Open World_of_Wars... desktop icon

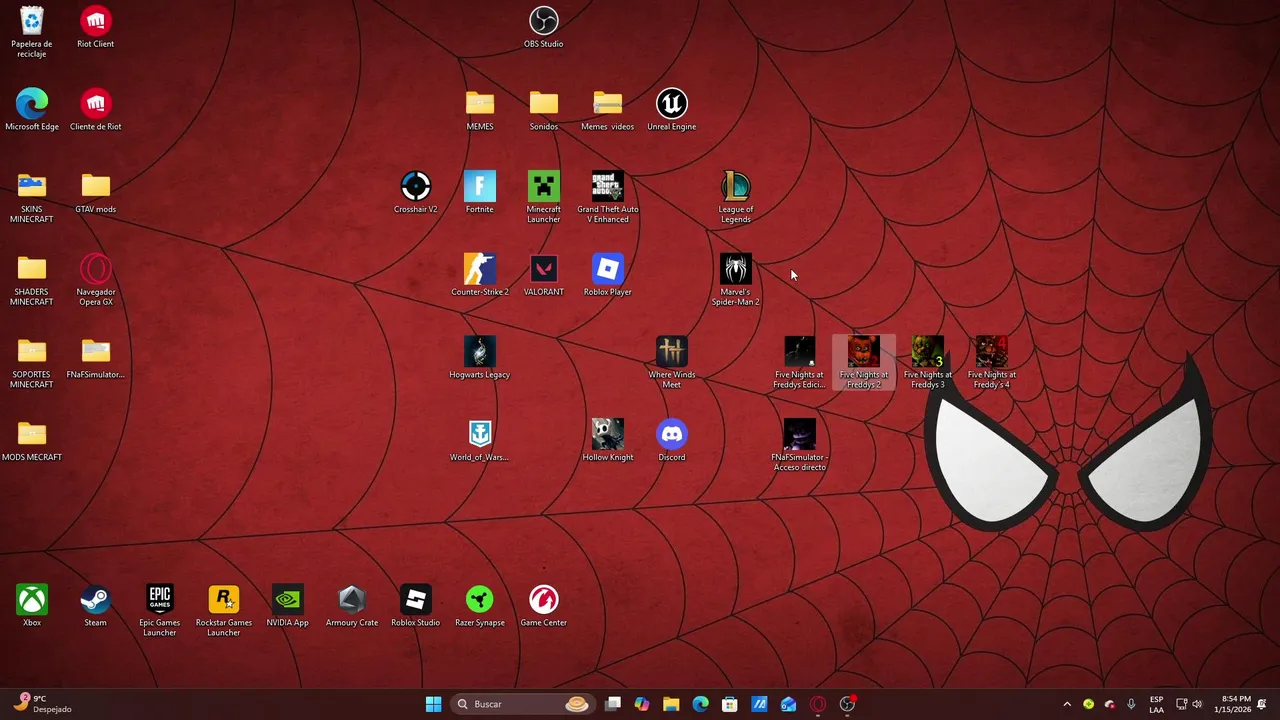(479, 442)
